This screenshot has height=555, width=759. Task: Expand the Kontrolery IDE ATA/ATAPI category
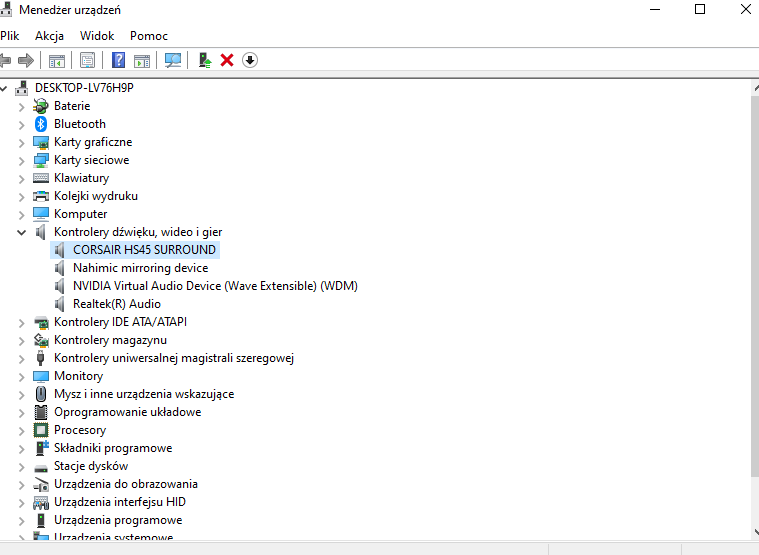tap(21, 322)
